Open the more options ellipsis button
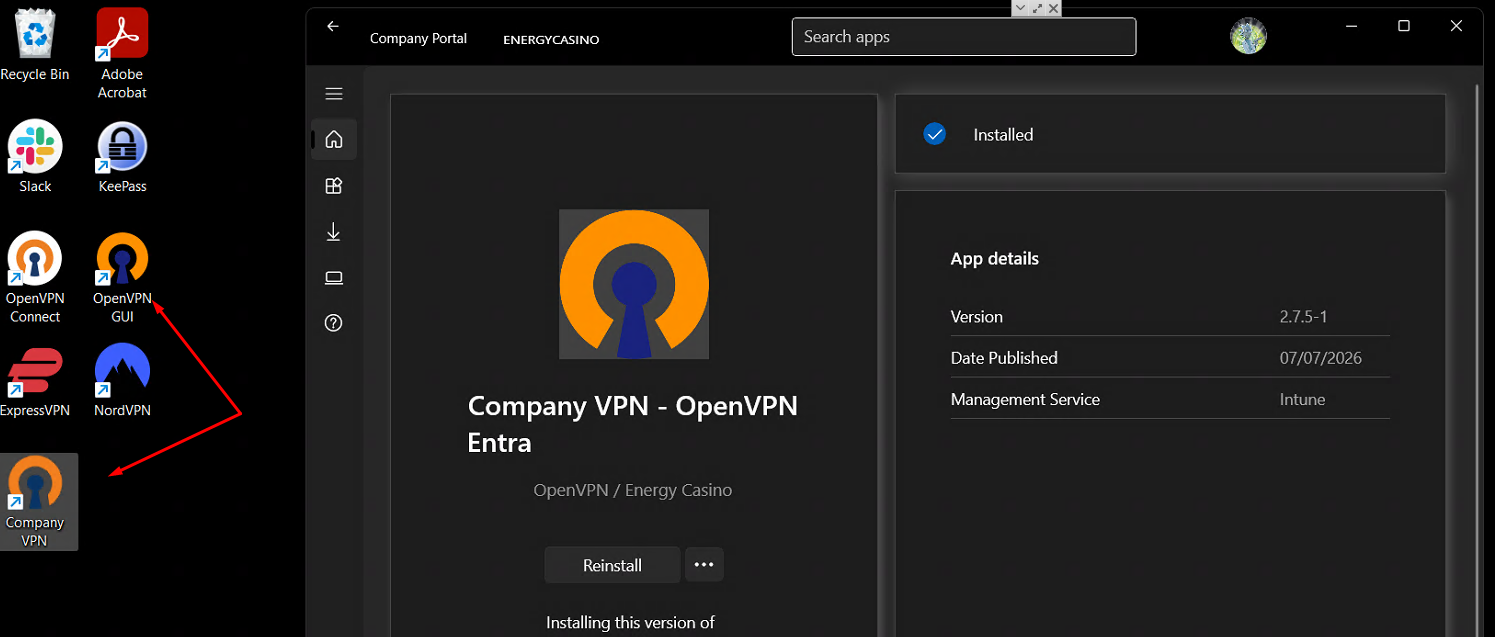 704,565
